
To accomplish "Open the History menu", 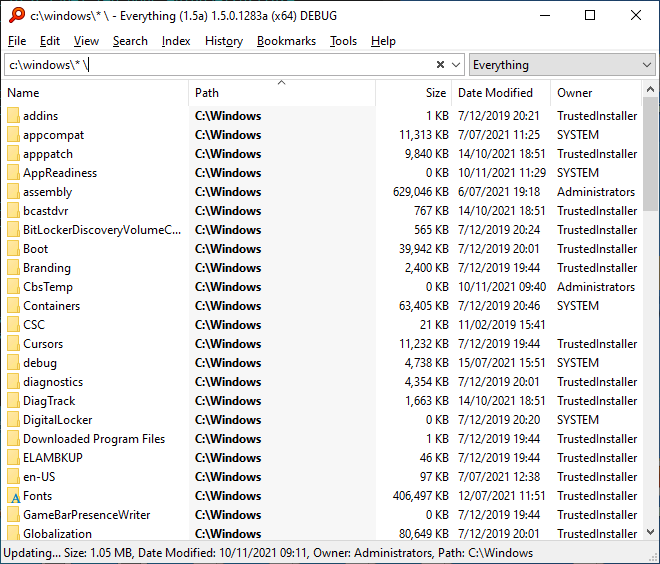I will click(224, 41).
